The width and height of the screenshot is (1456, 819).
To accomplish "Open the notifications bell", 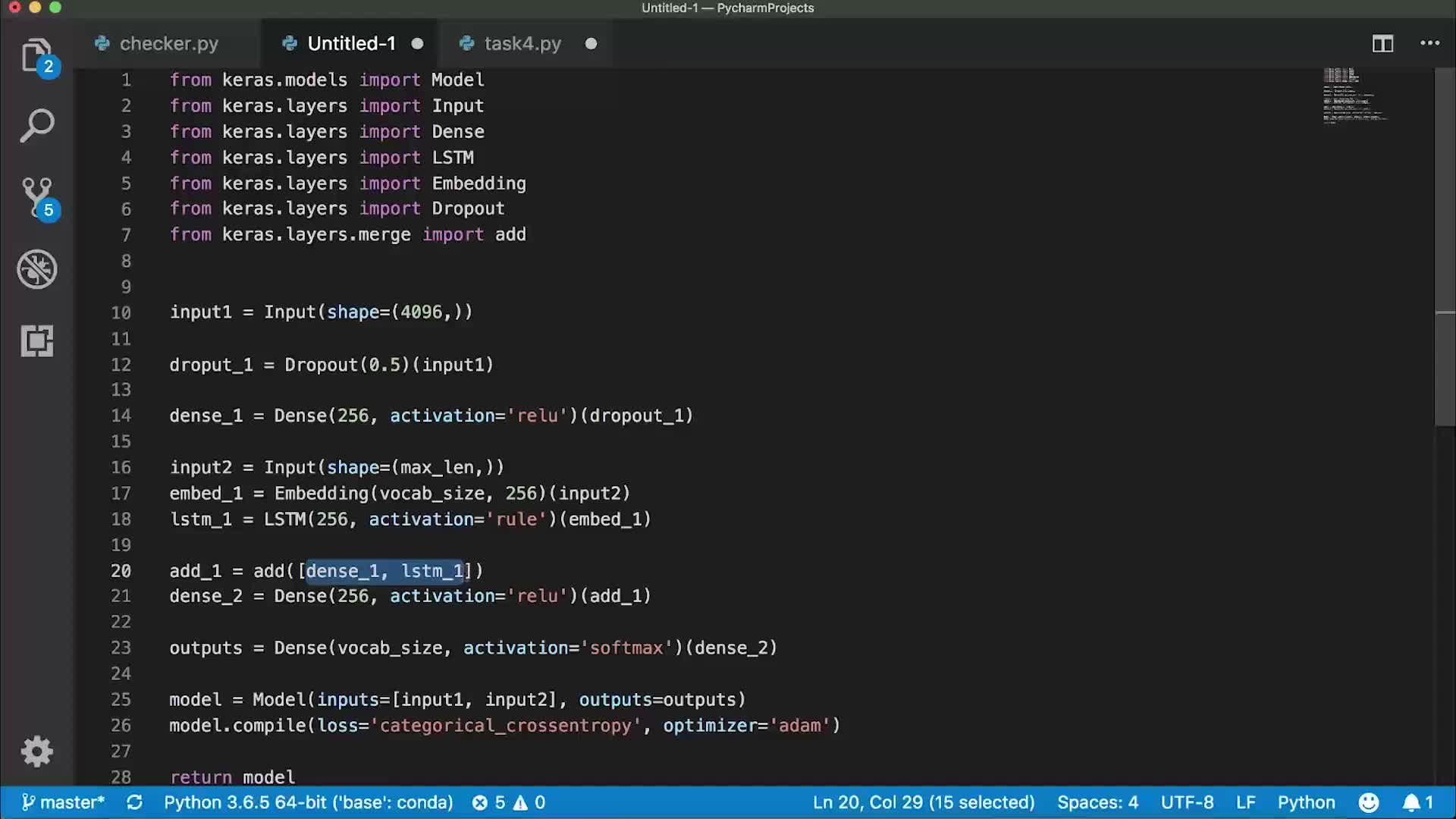I will (x=1417, y=802).
